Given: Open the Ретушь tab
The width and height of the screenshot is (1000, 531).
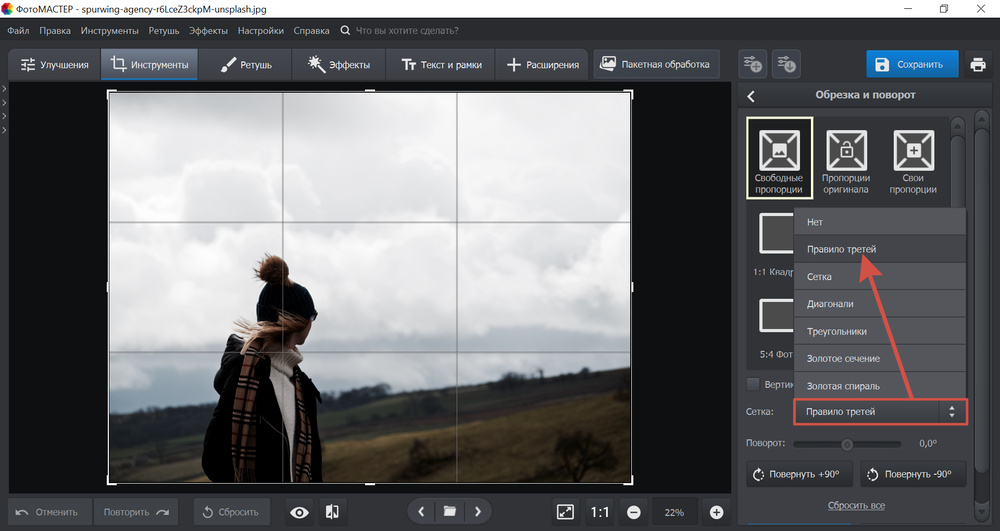Looking at the screenshot, I should pyautogui.click(x=245, y=65).
